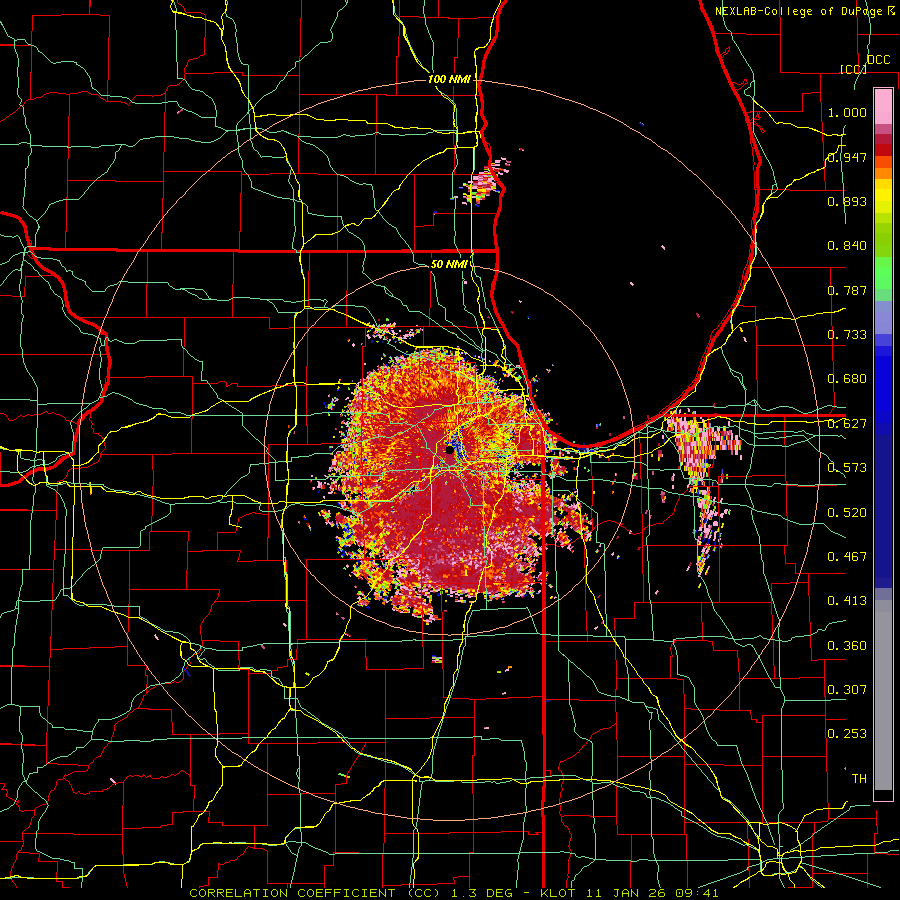Select the 0.413 scale value
Image resolution: width=900 pixels, height=900 pixels.
point(847,601)
